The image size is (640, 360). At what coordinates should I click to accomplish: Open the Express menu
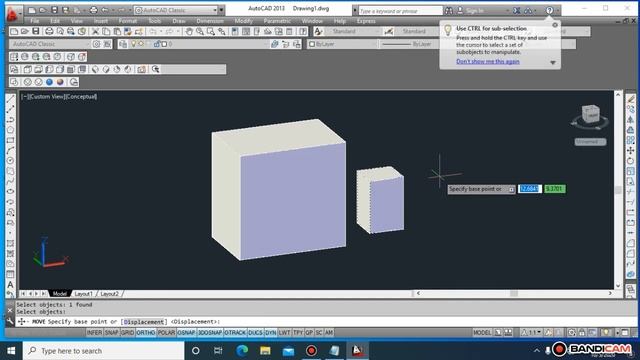point(366,21)
